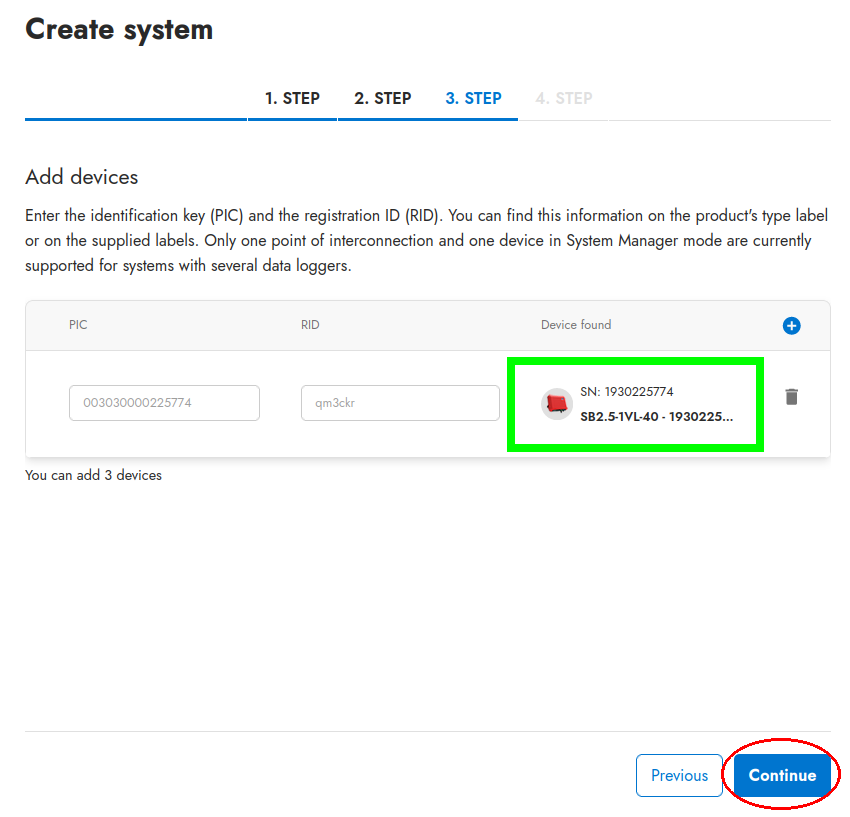This screenshot has width=850, height=817.
Task: Click the serial number SN: 1930225774
Action: click(633, 392)
